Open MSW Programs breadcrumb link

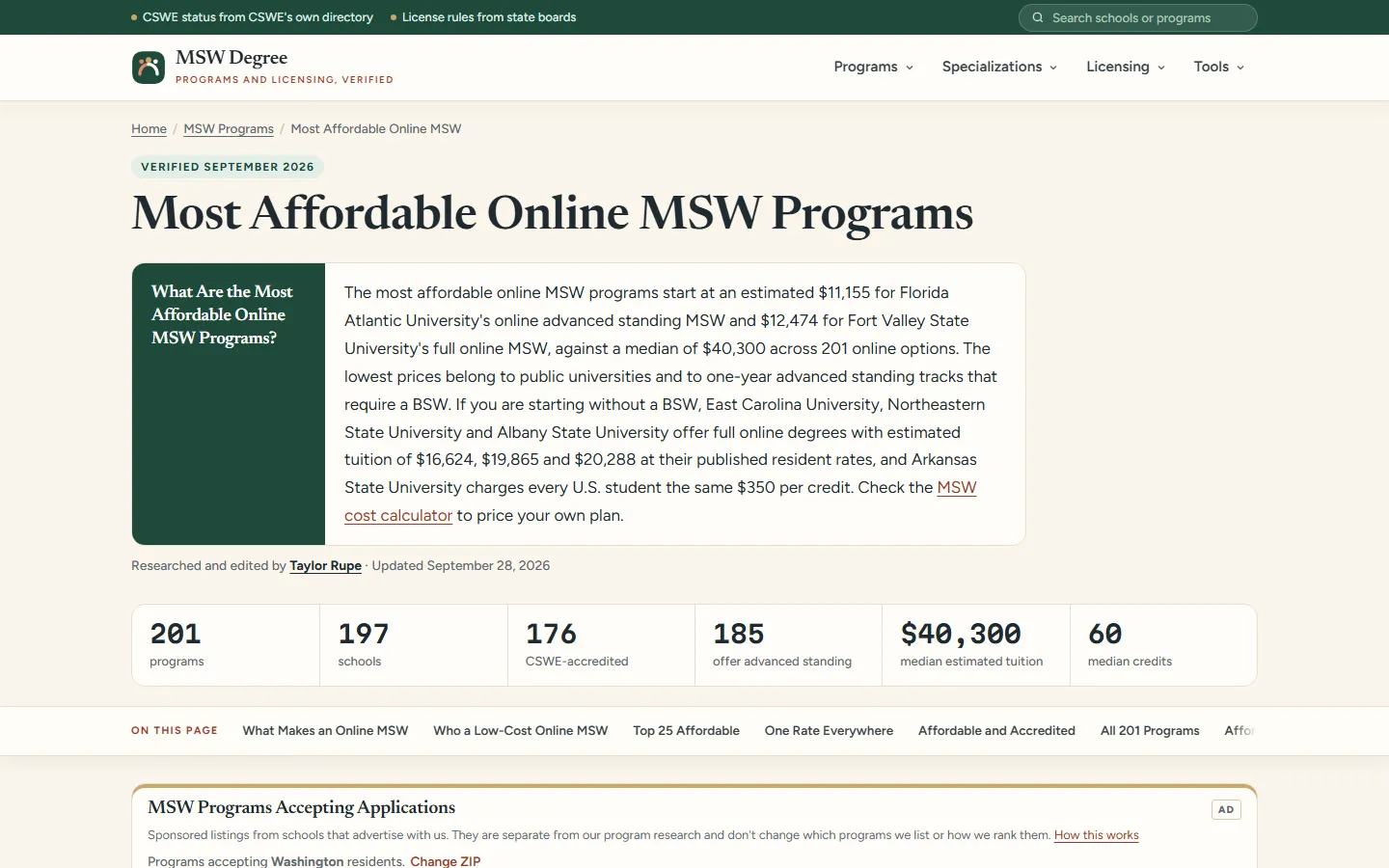tap(229, 128)
